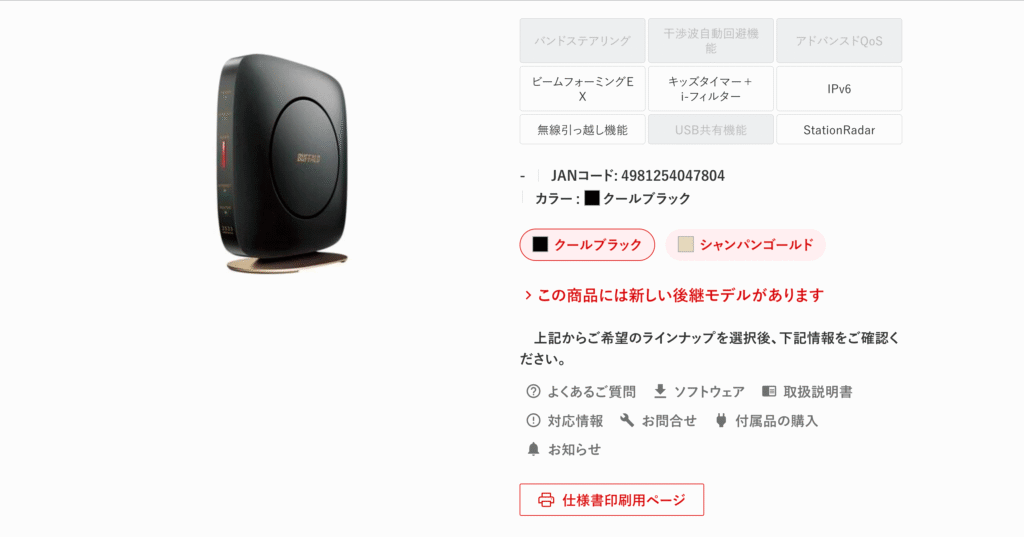1024x537 pixels.
Task: Click the bell notifications icon
Action: [533, 449]
